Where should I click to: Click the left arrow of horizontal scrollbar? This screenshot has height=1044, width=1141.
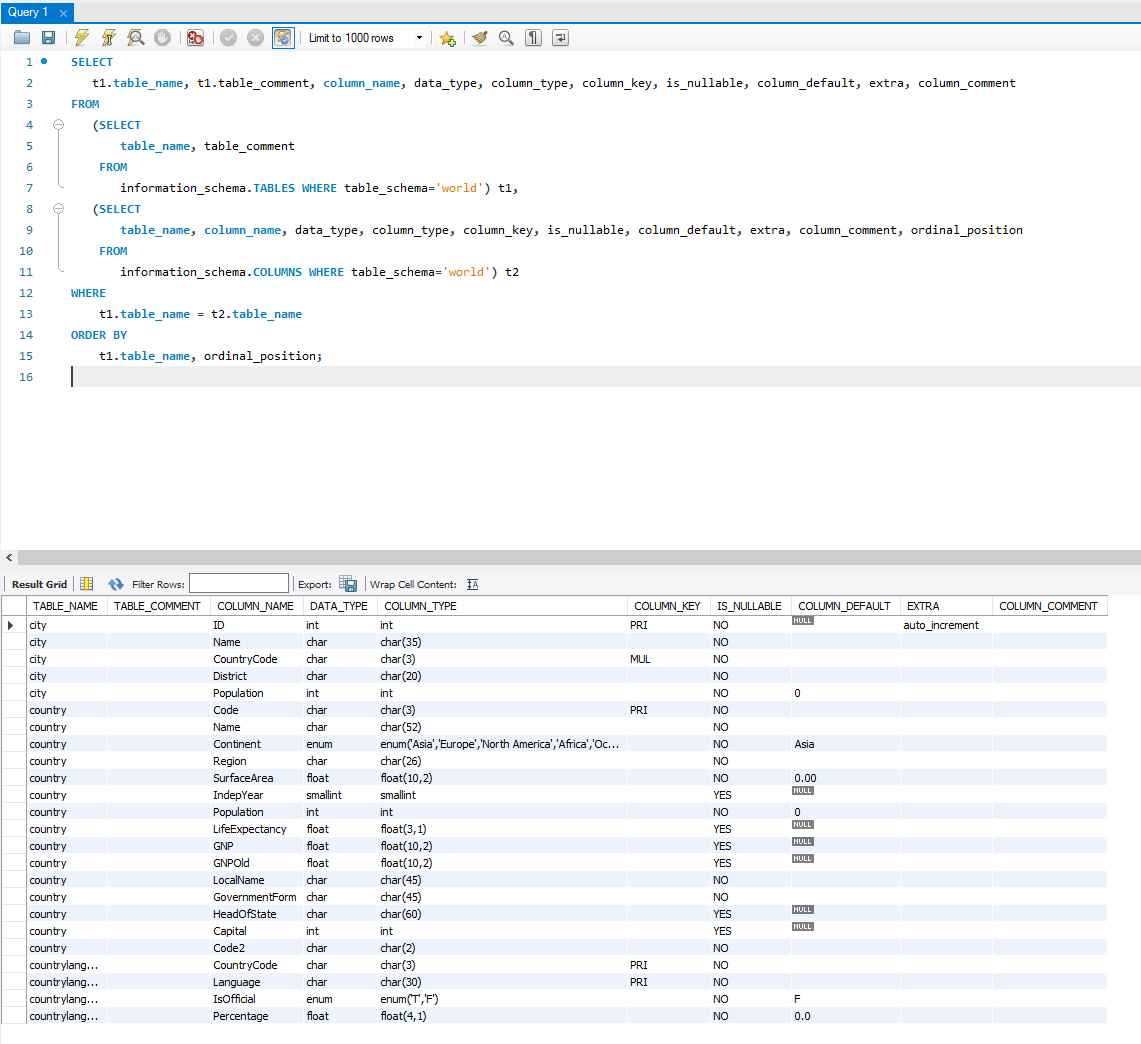9,557
